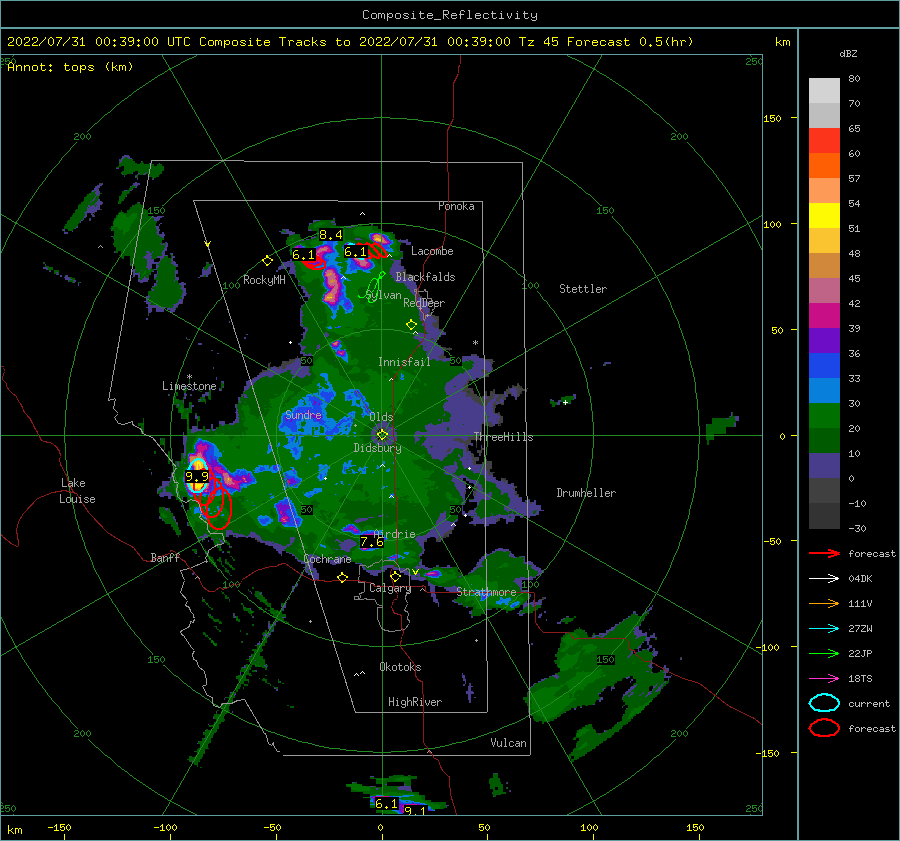Click the 8.4 storm top label

pyautogui.click(x=331, y=235)
